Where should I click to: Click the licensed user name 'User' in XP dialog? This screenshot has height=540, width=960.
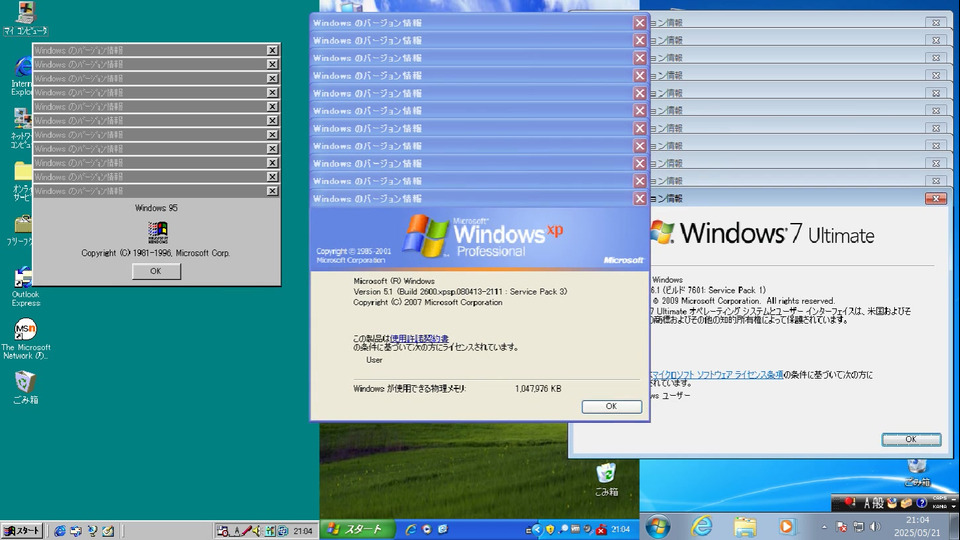pyautogui.click(x=374, y=360)
